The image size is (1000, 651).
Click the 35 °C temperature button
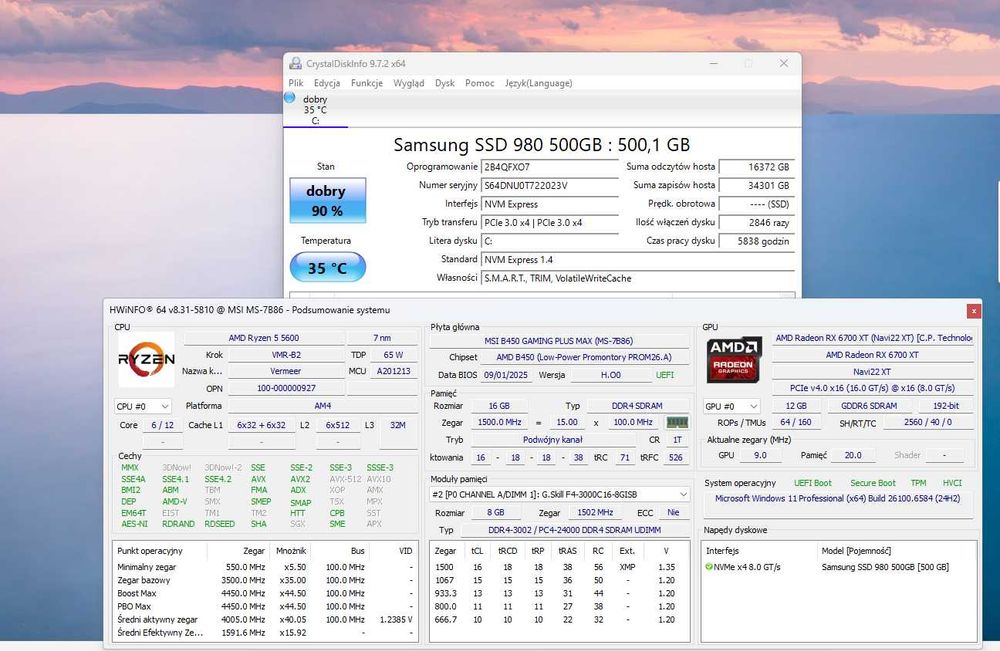327,267
